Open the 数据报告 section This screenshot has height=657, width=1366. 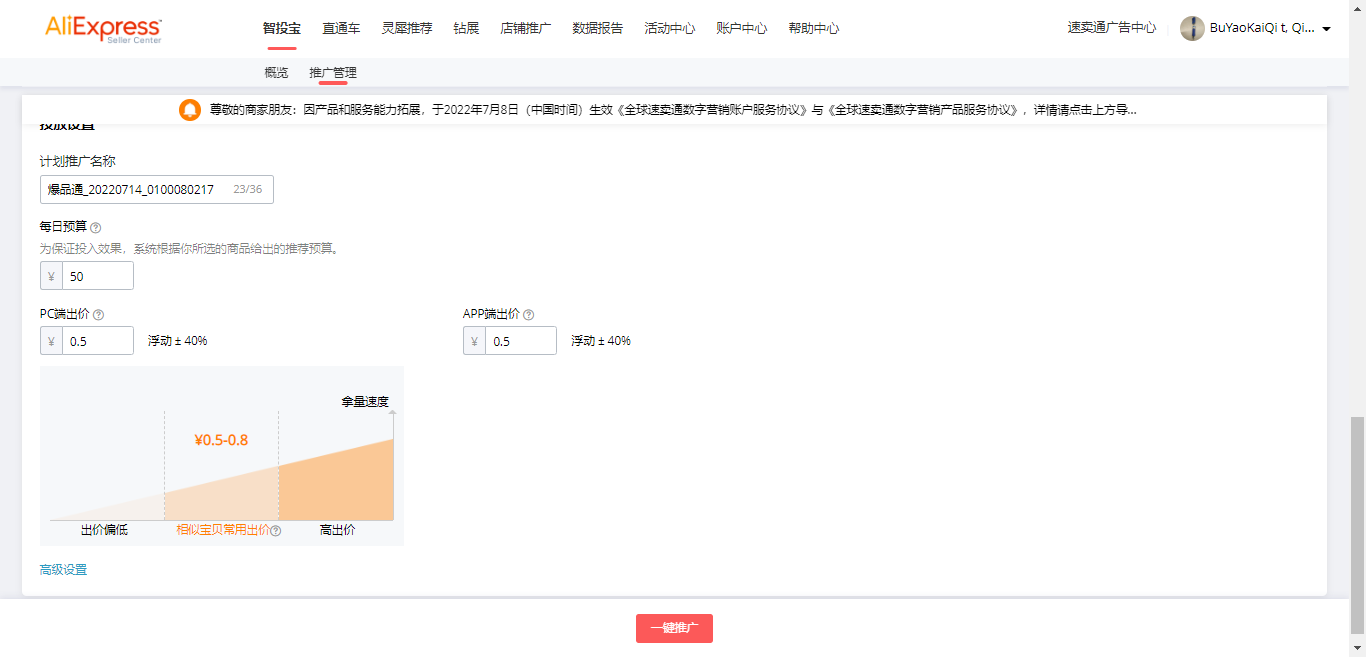point(597,29)
